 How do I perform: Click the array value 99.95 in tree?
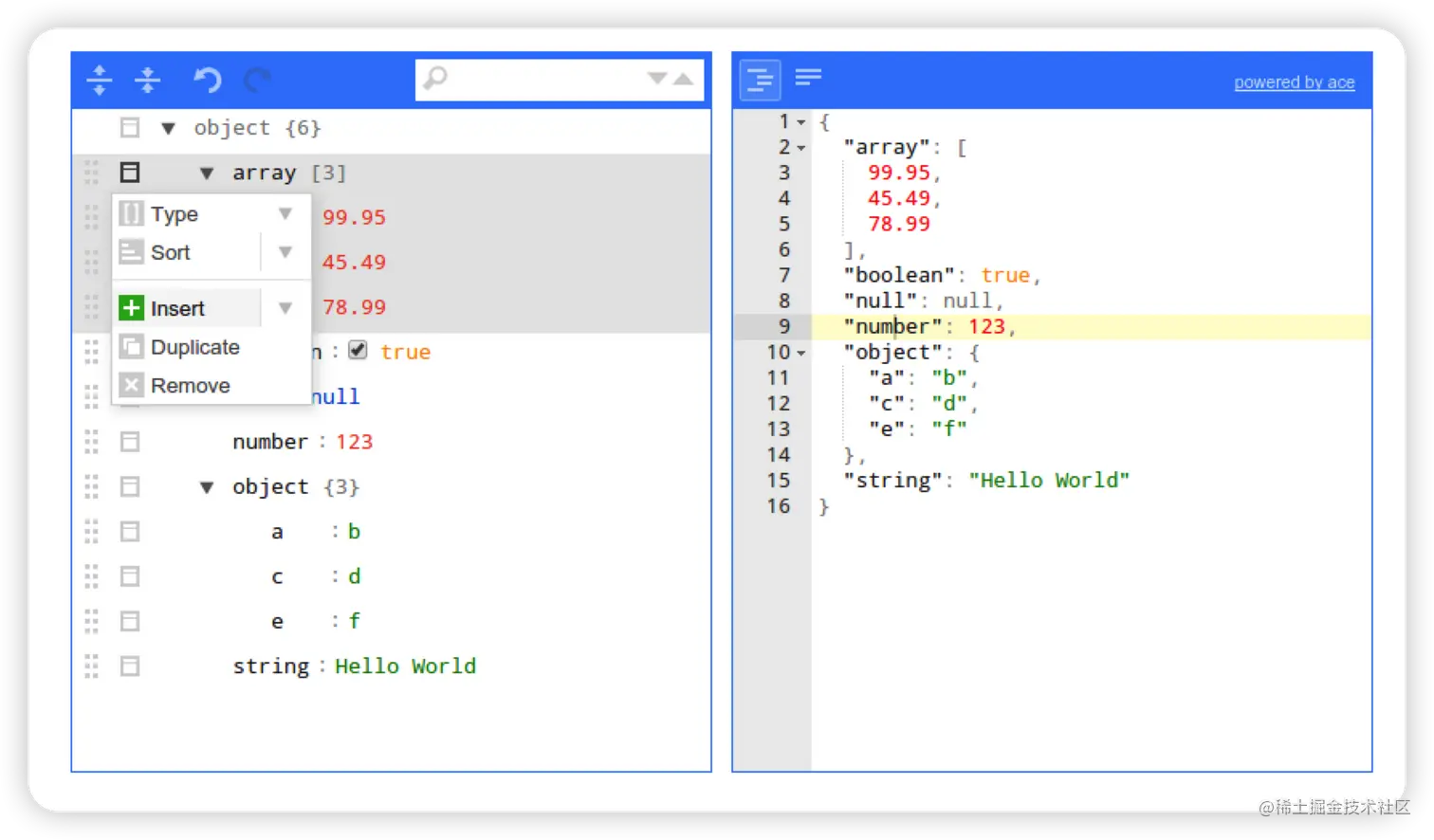[x=354, y=217]
